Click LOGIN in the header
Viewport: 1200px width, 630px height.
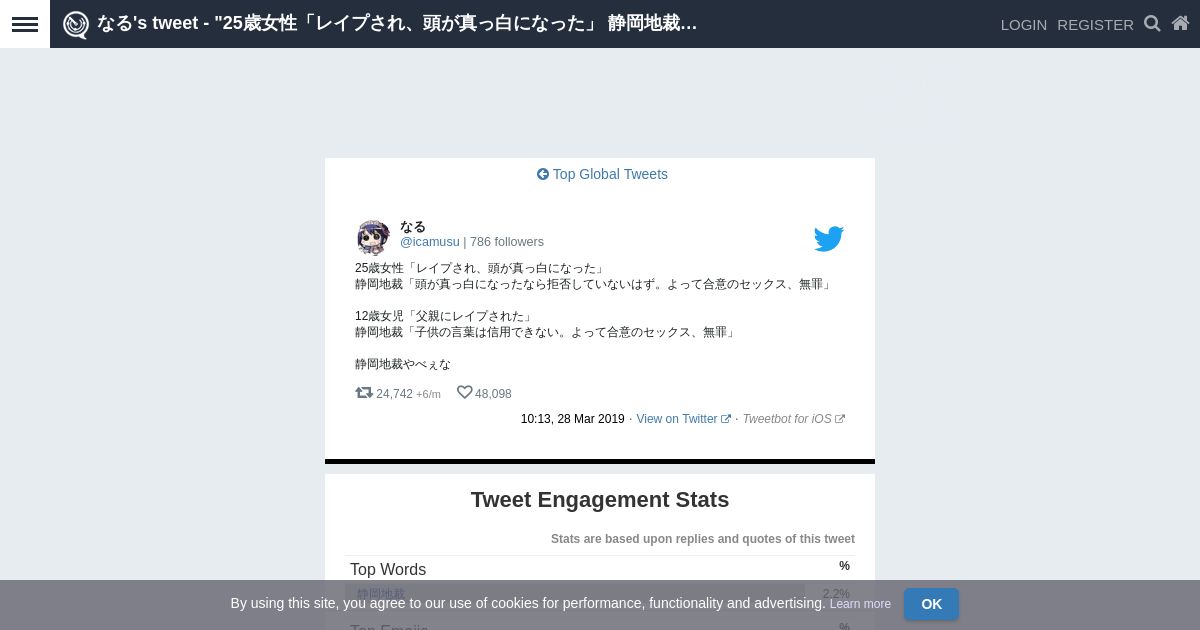click(1024, 24)
